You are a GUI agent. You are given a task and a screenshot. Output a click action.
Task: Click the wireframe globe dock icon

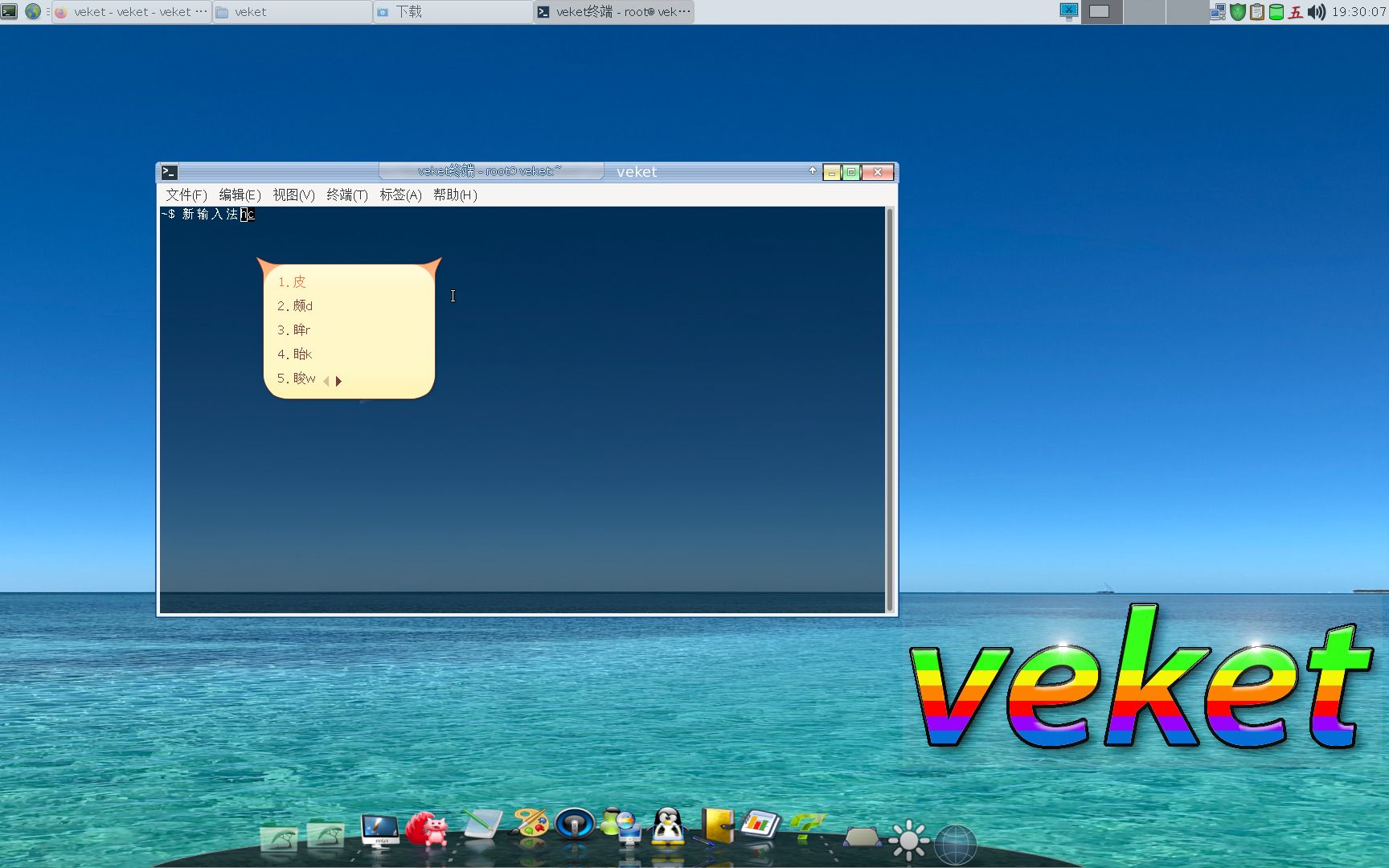[956, 845]
